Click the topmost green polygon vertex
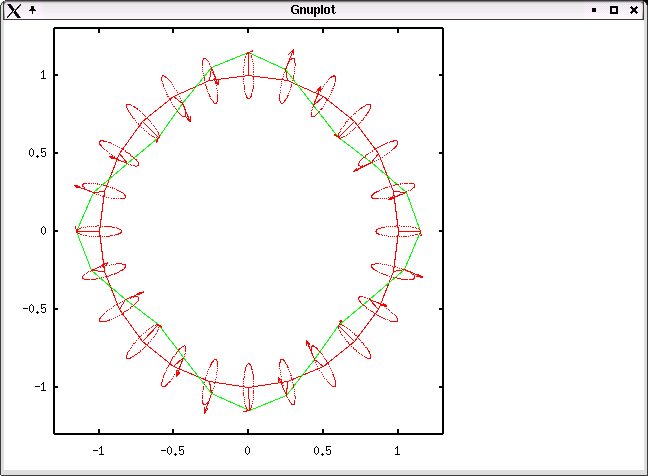This screenshot has width=648, height=476. (248, 53)
